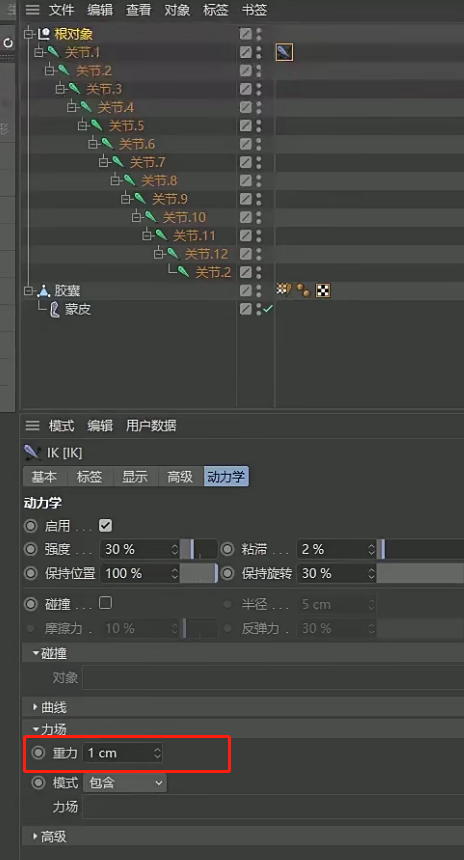464x860 pixels.
Task: Click the joint icon of 关节.9
Action: point(140,199)
